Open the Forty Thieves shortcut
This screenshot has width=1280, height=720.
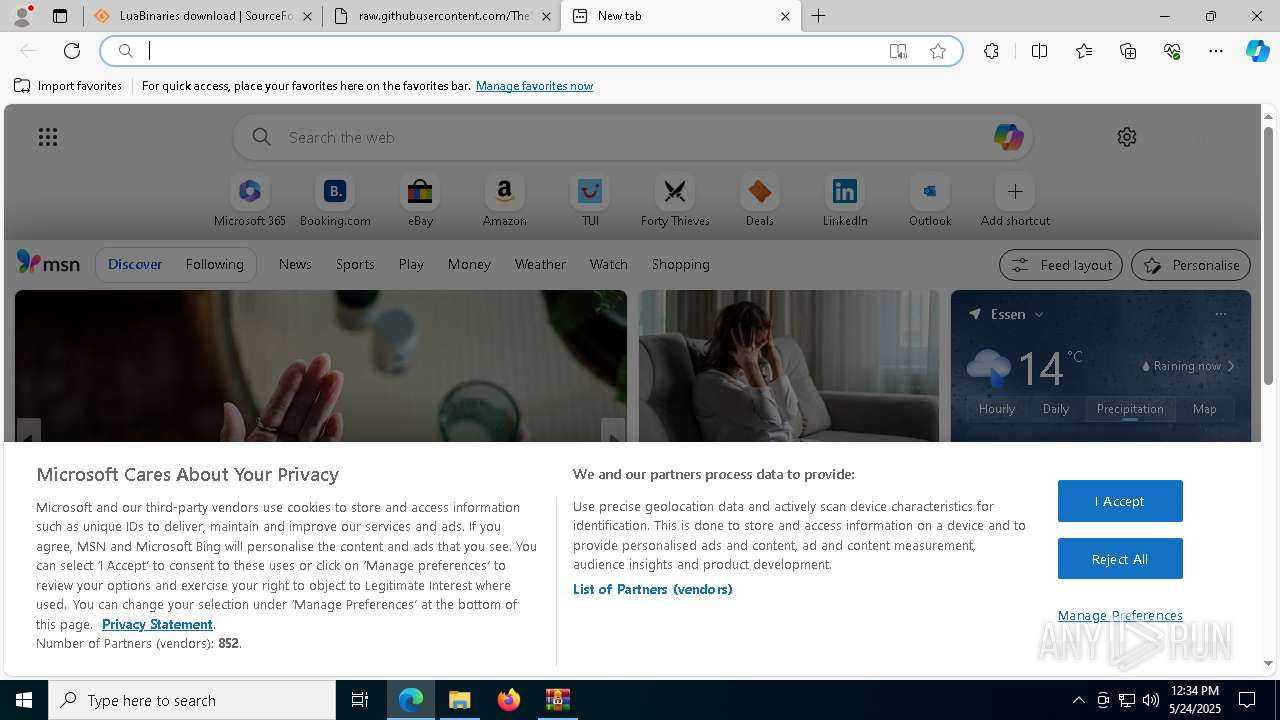click(675, 201)
